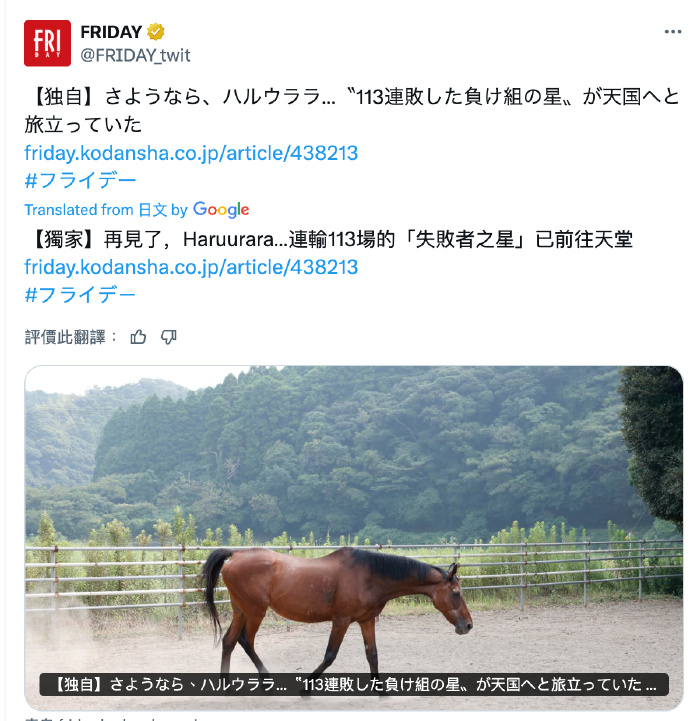Rate the translation with thumbs up
The width and height of the screenshot is (690, 721).
(138, 337)
